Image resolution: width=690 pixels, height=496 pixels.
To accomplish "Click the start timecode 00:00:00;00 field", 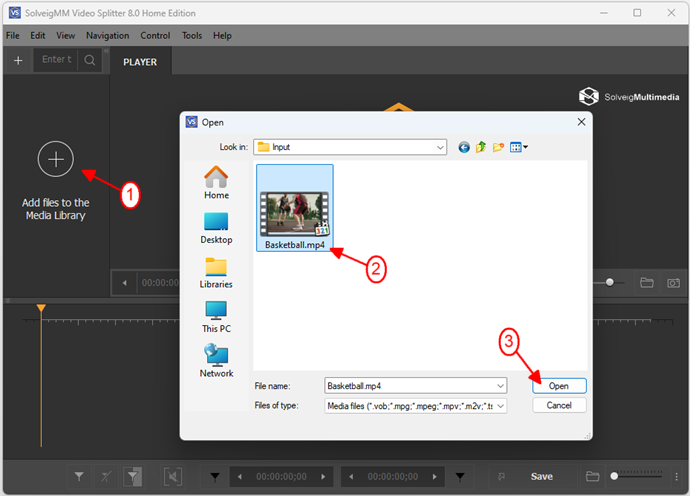I will point(282,476).
